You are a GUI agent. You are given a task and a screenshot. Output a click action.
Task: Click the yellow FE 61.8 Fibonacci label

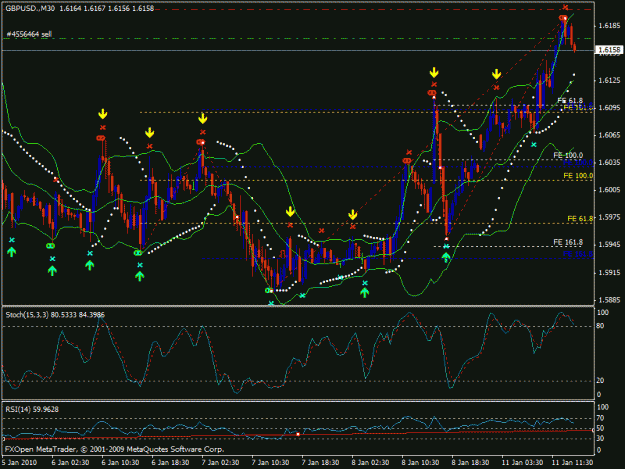580,219
